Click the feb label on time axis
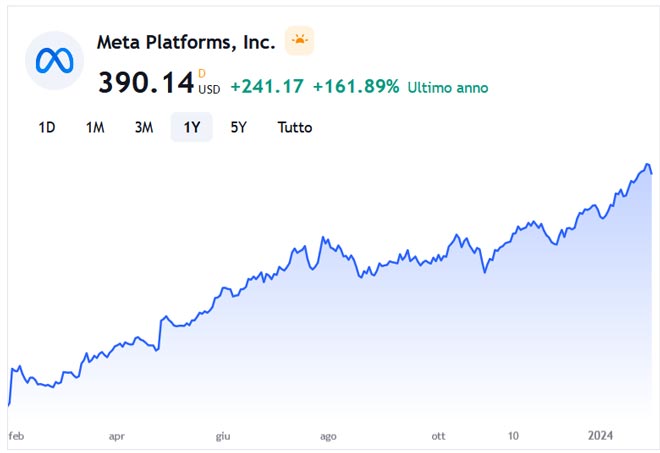 15,436
